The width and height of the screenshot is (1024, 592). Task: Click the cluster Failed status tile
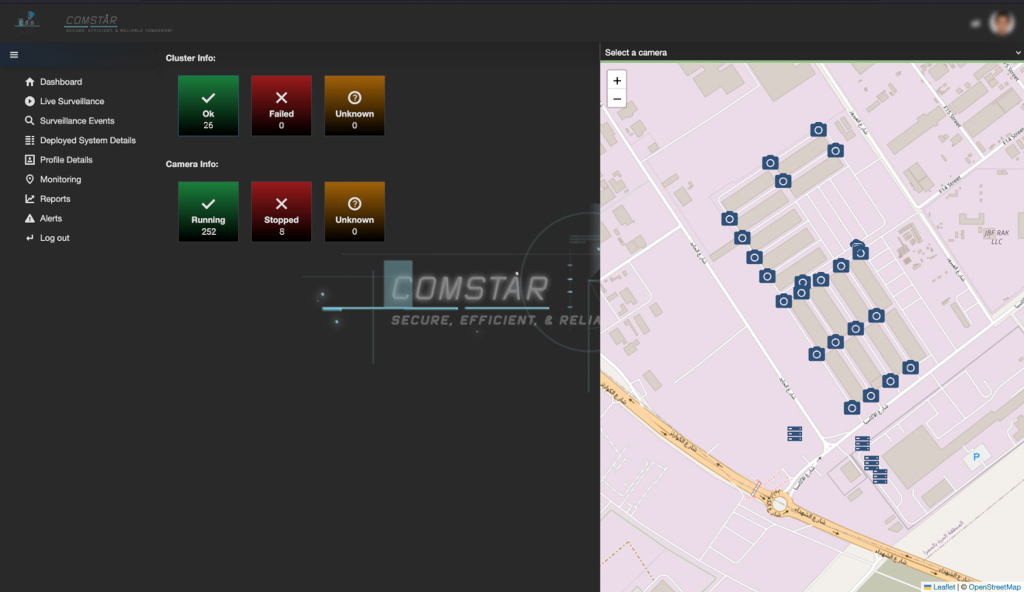(281, 105)
